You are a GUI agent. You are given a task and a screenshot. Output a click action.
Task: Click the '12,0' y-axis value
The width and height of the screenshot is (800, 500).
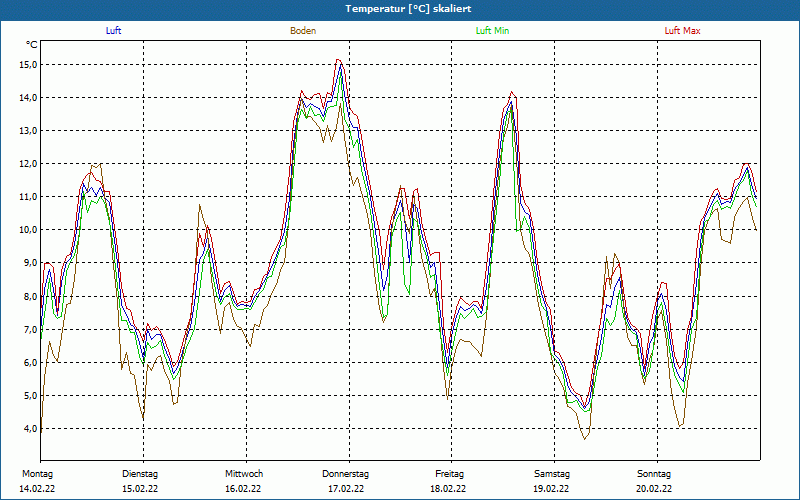[29, 164]
